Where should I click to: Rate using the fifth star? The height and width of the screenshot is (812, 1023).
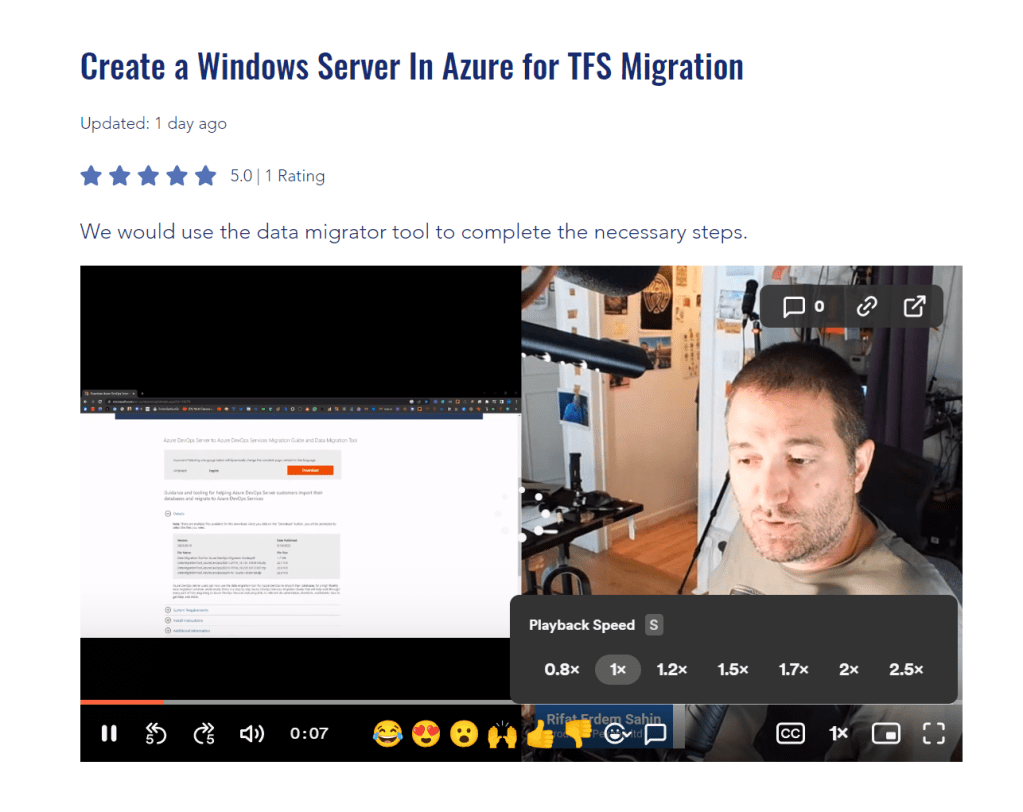(x=206, y=175)
